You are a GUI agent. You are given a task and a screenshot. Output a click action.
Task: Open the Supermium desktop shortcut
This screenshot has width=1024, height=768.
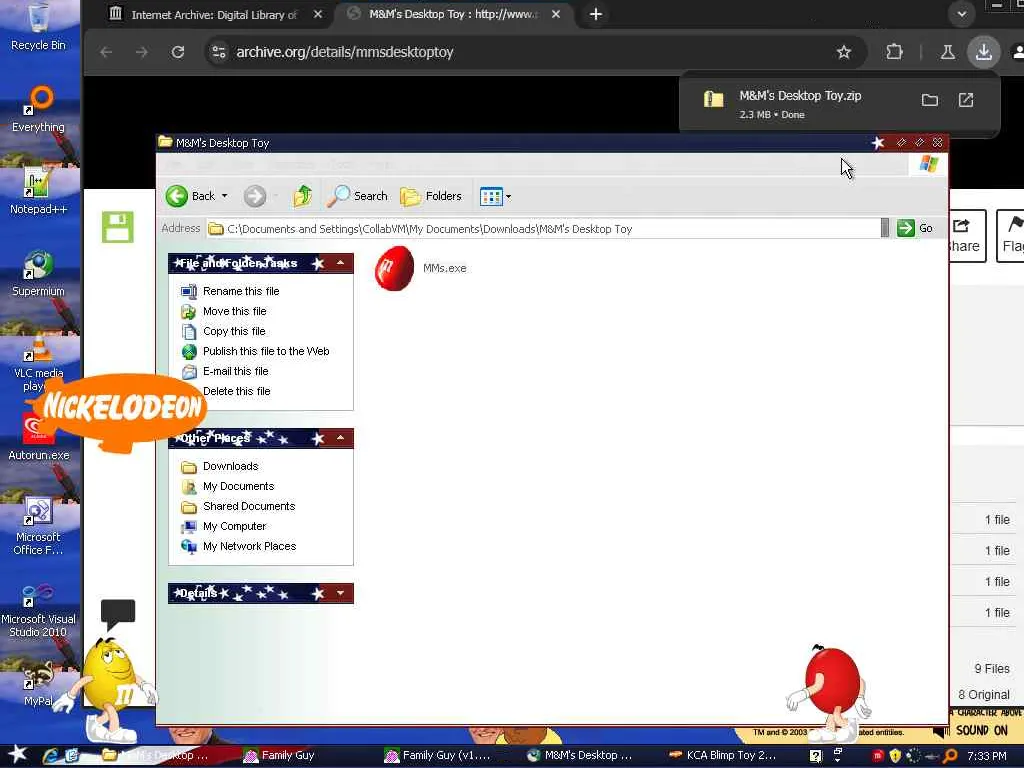[39, 274]
